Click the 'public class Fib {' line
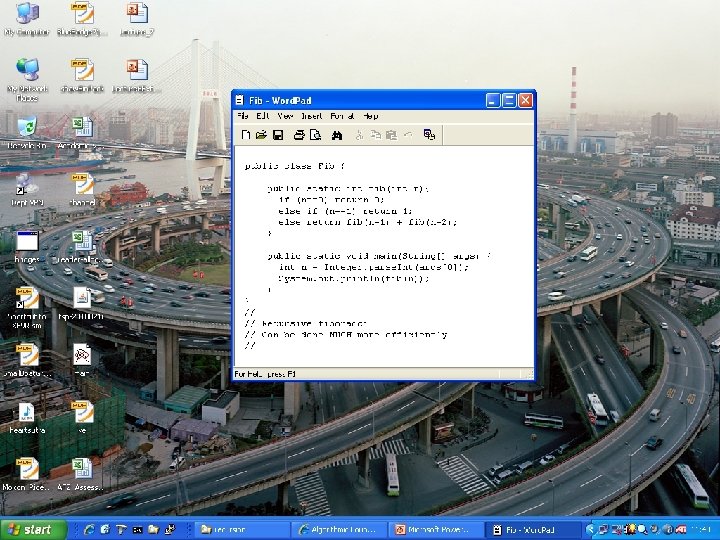720x540 pixels. coord(294,166)
